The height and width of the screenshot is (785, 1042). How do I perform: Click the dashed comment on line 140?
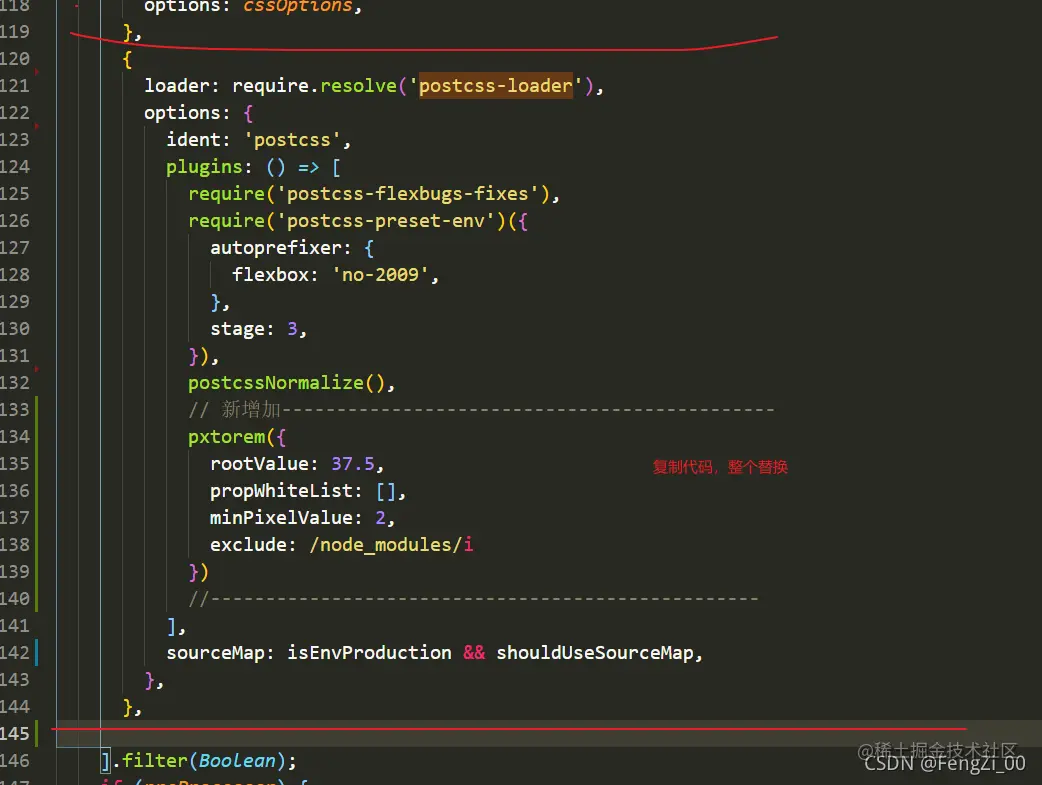[x=473, y=599]
